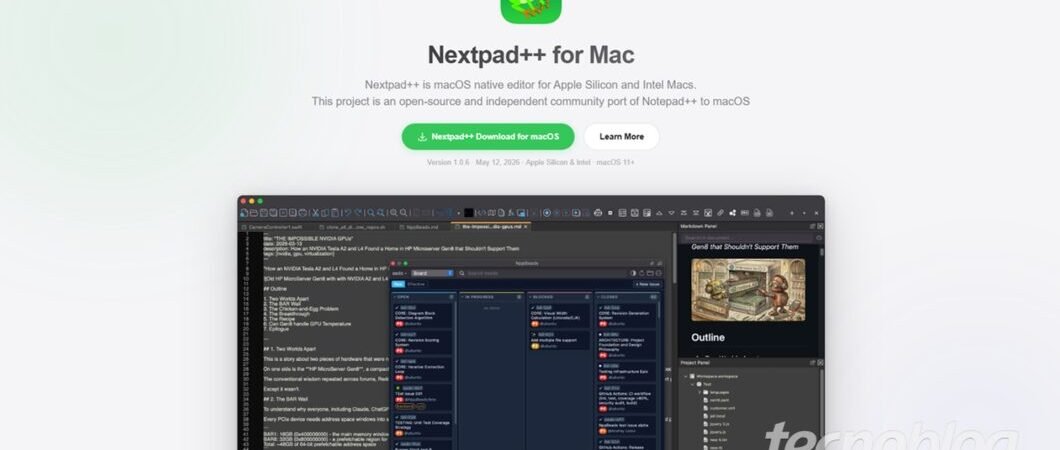Click the Outline heading in Markdown Panel
1060x450 pixels.
(708, 337)
